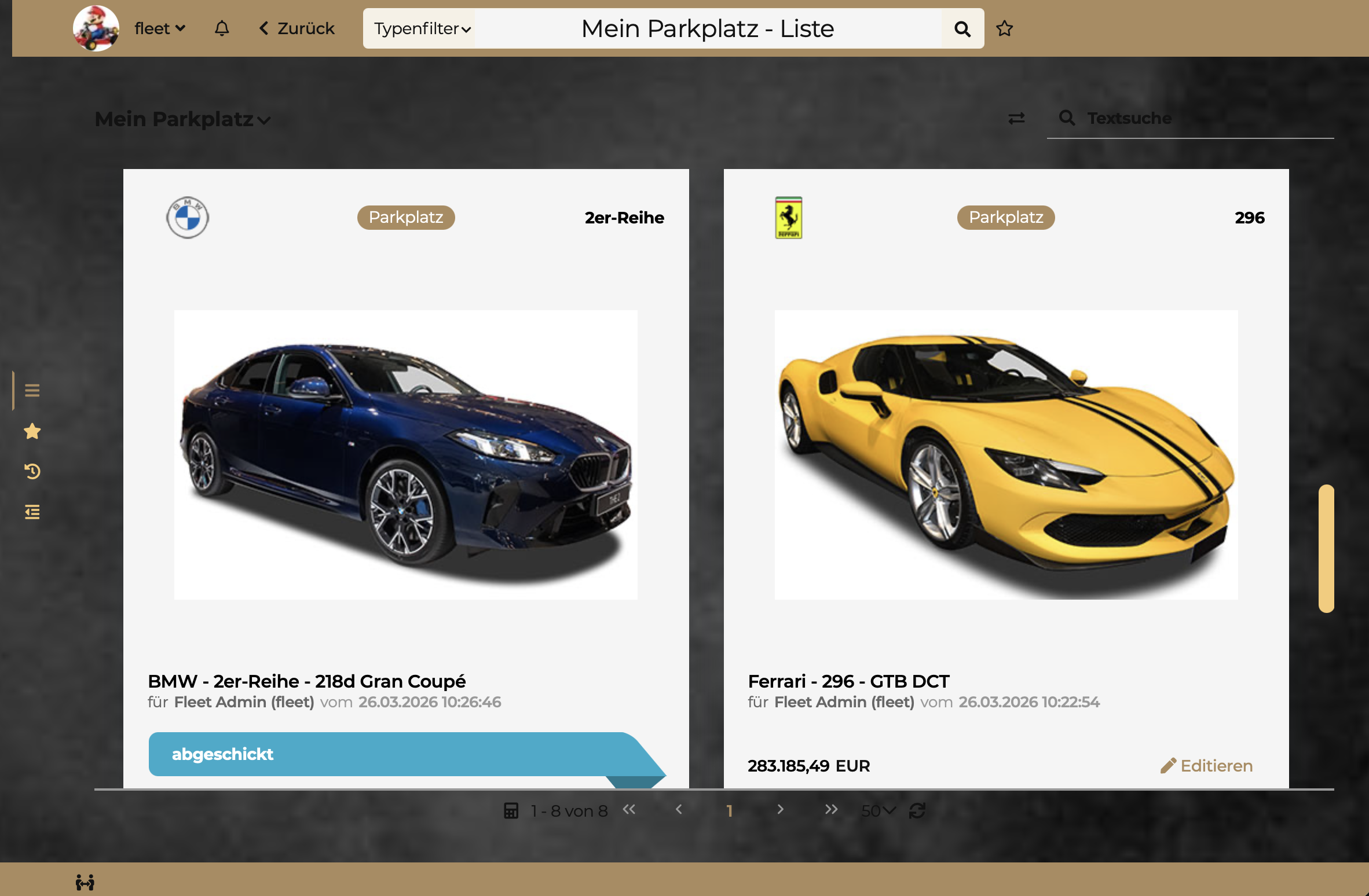Click the abgeschickt status banner

(407, 754)
